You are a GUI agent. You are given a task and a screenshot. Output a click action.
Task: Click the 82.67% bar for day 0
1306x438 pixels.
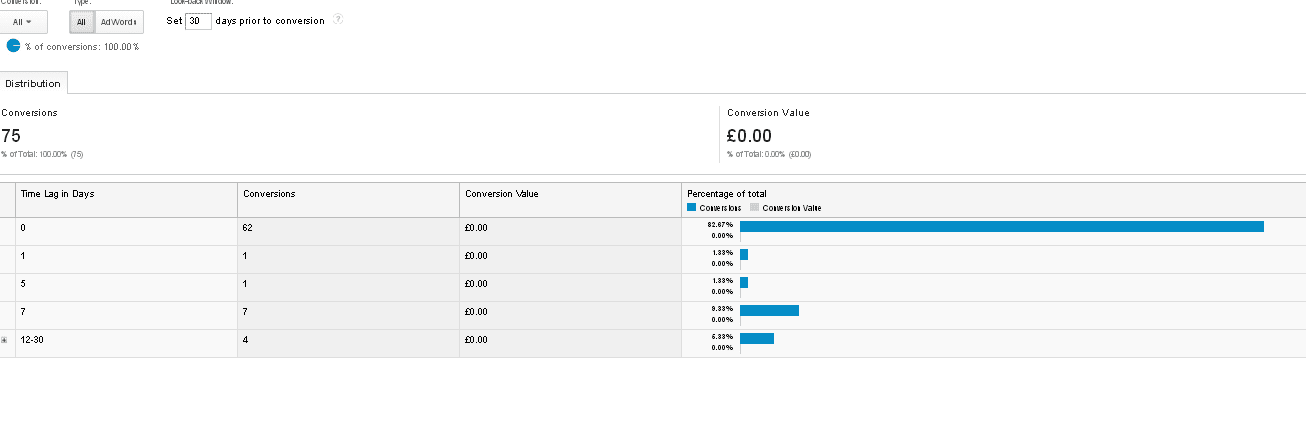coord(1001,226)
